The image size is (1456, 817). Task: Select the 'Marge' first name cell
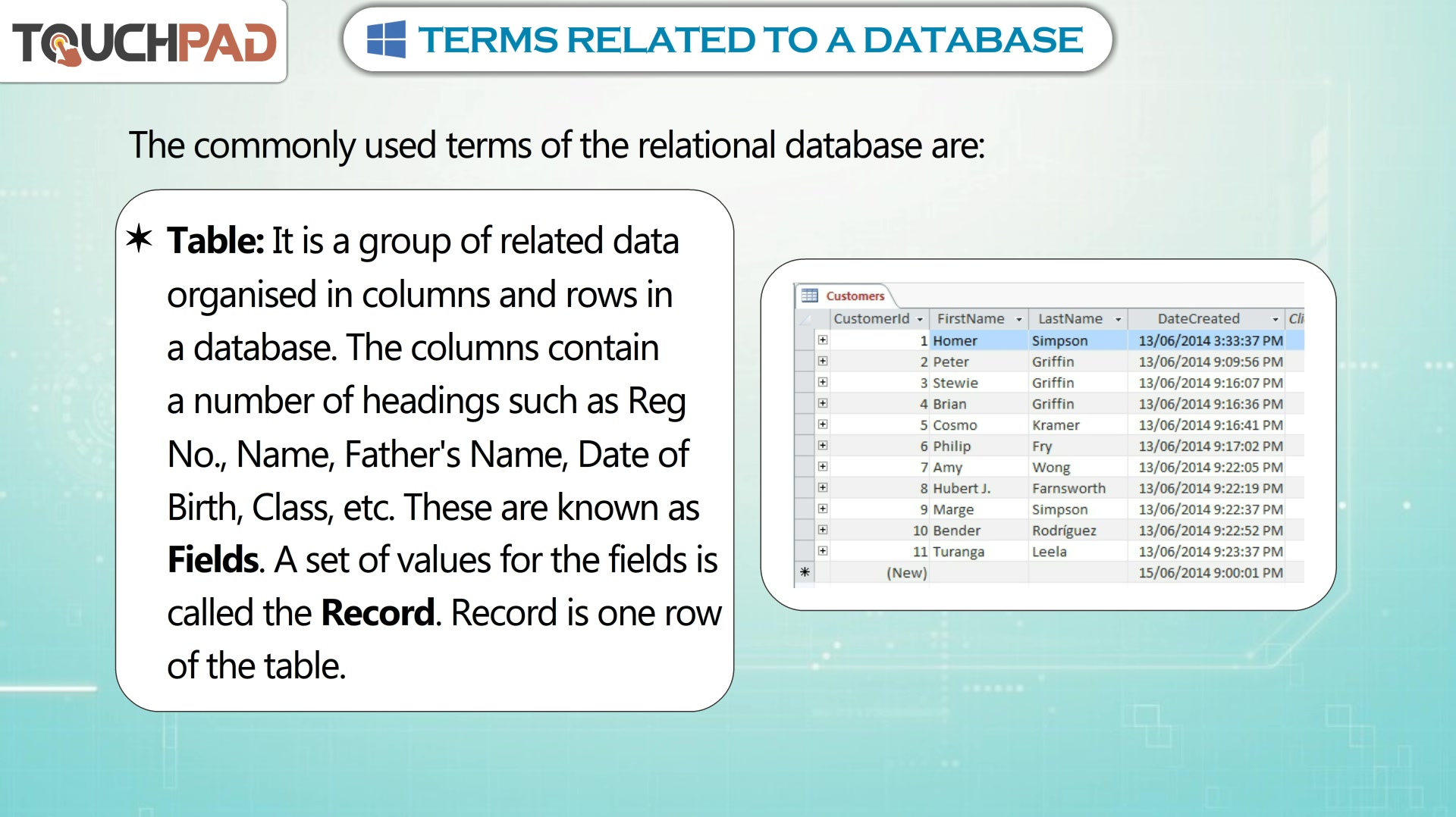(x=978, y=509)
